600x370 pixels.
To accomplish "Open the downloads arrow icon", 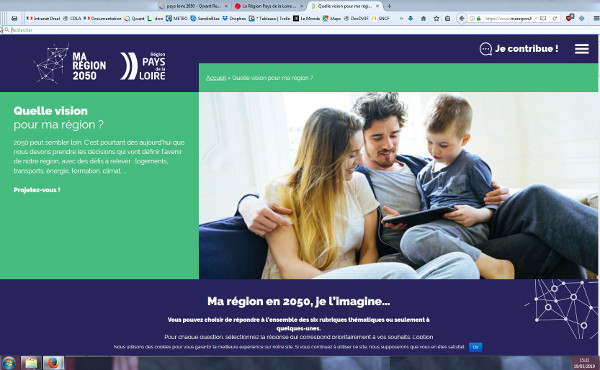I will point(411,18).
